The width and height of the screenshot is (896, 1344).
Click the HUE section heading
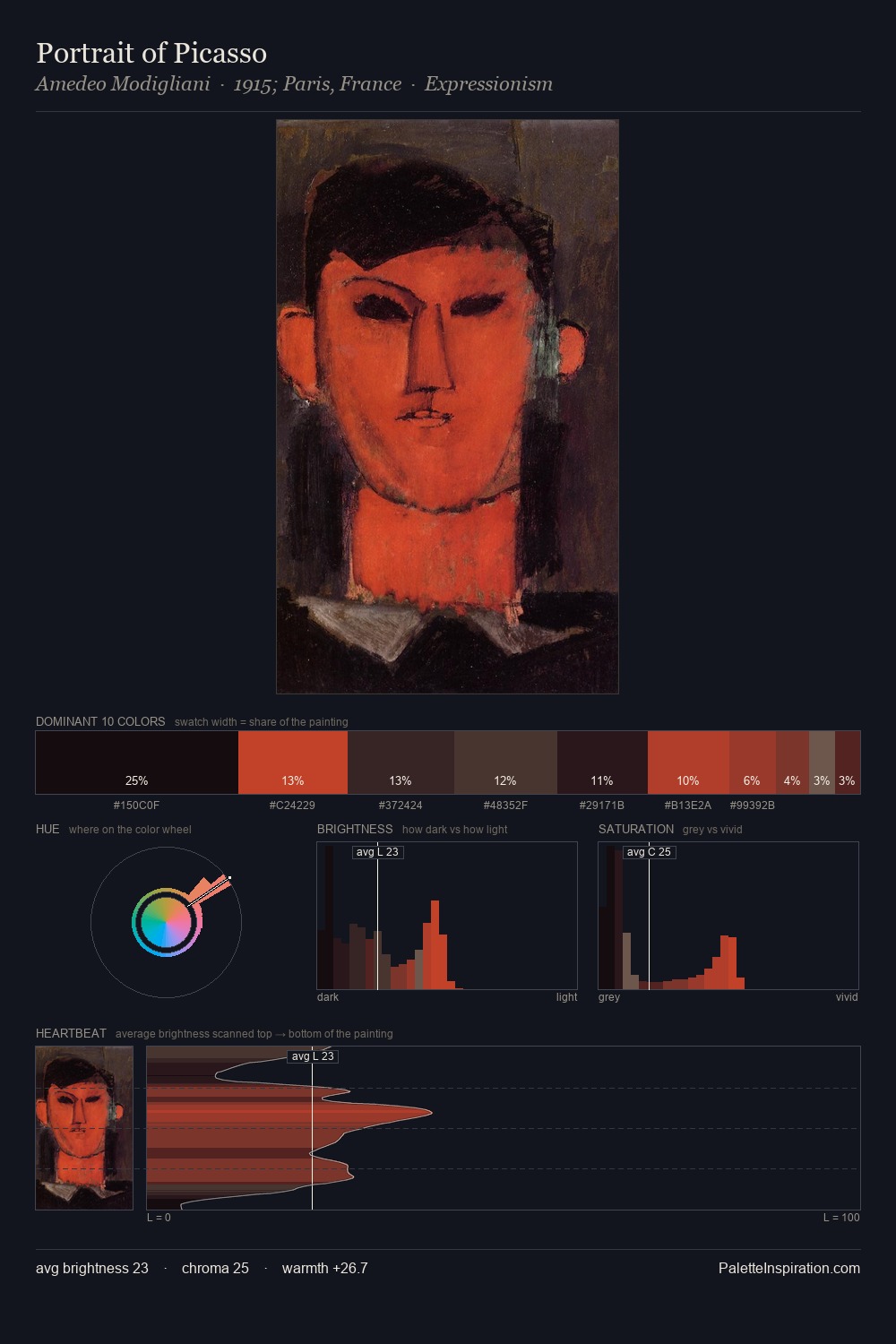(47, 829)
